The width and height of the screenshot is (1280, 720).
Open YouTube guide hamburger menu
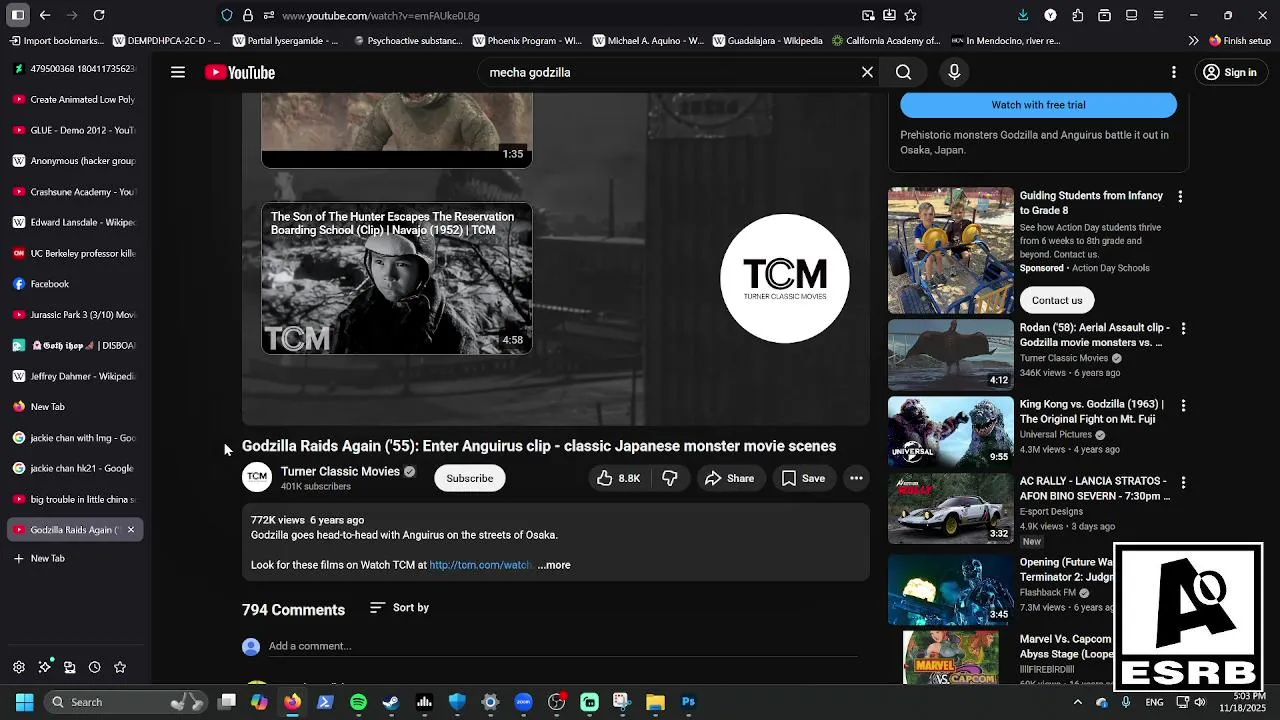click(x=178, y=72)
